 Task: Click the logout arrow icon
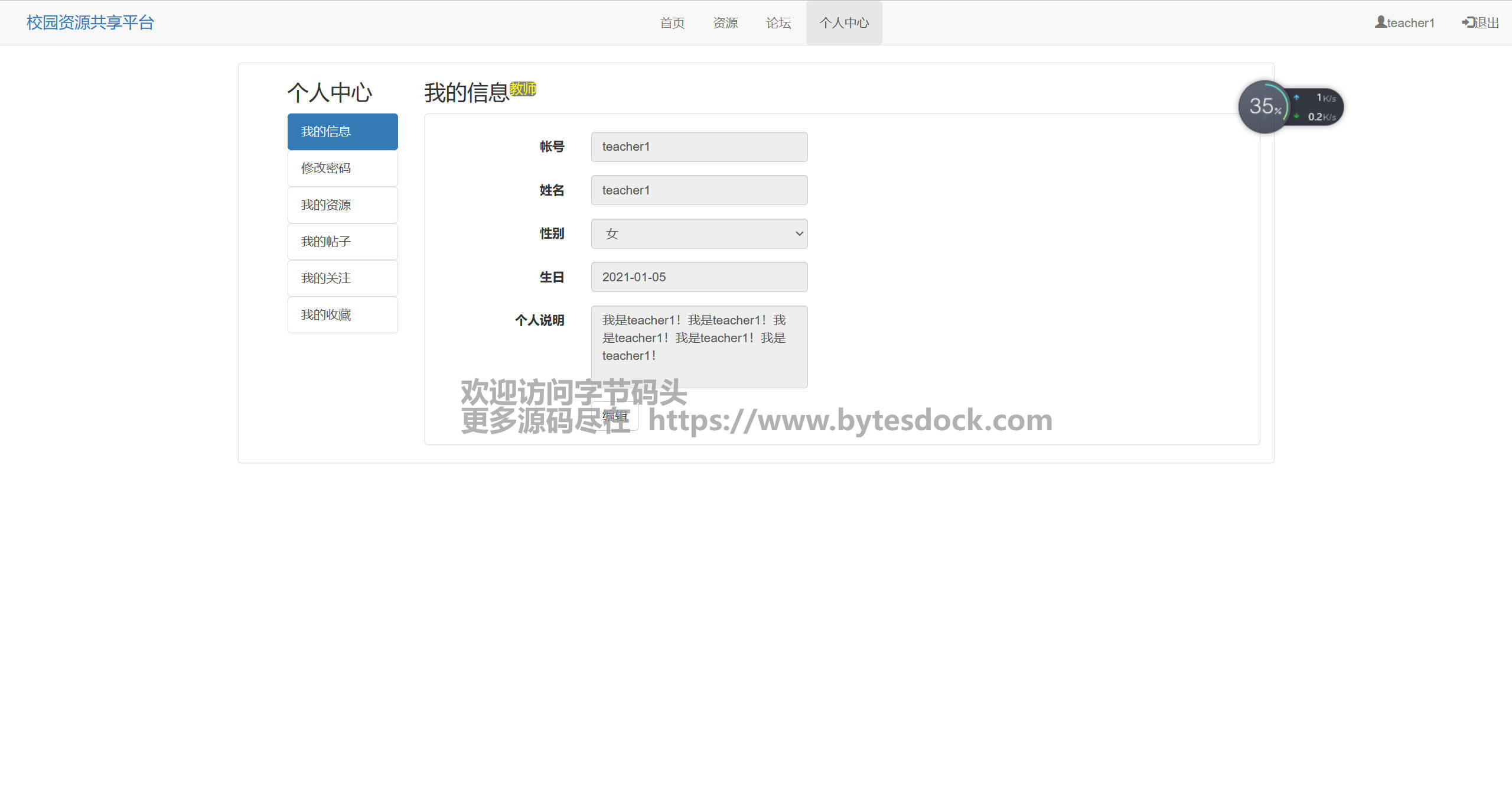1468,22
